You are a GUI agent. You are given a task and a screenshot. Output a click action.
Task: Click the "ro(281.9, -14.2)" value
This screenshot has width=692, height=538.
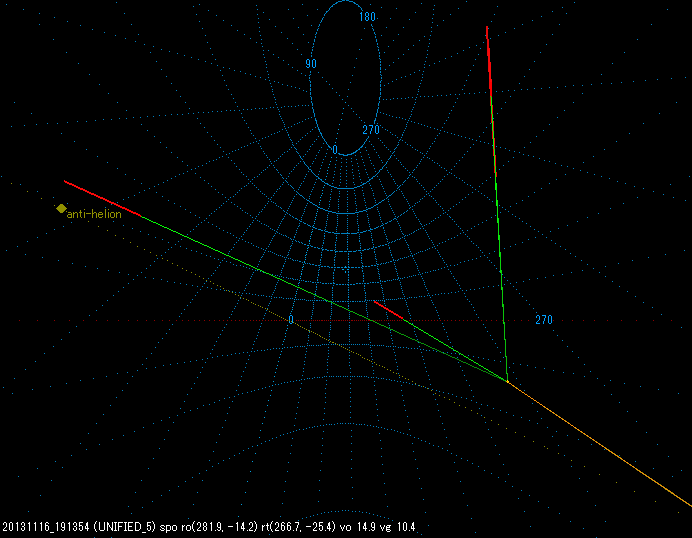point(218,527)
